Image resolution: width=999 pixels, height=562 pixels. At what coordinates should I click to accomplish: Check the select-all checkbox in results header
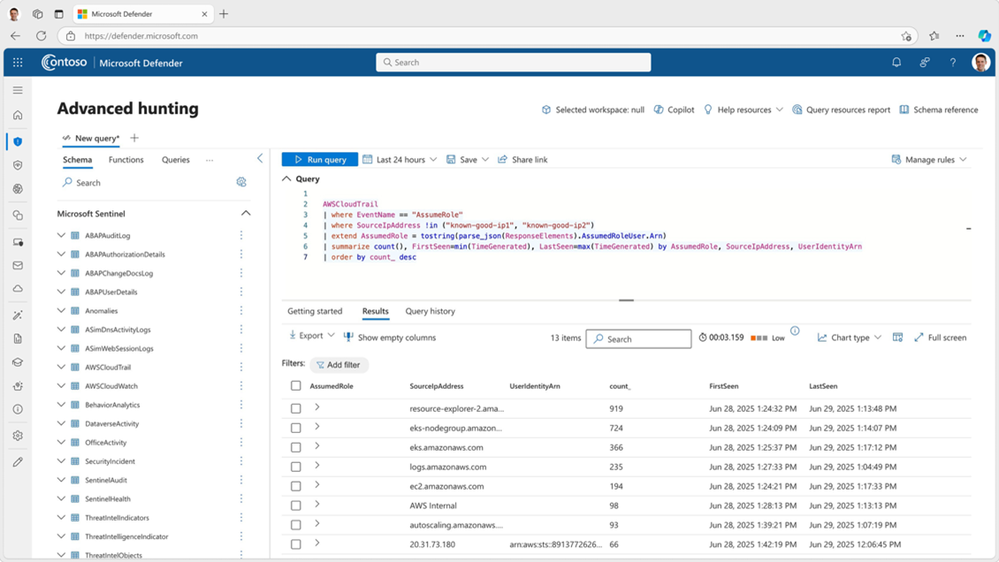click(x=296, y=386)
